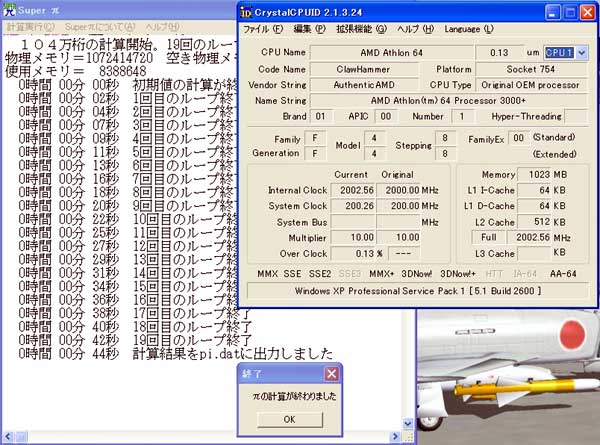
Task: Click the Brand value 01
Action: (320, 116)
